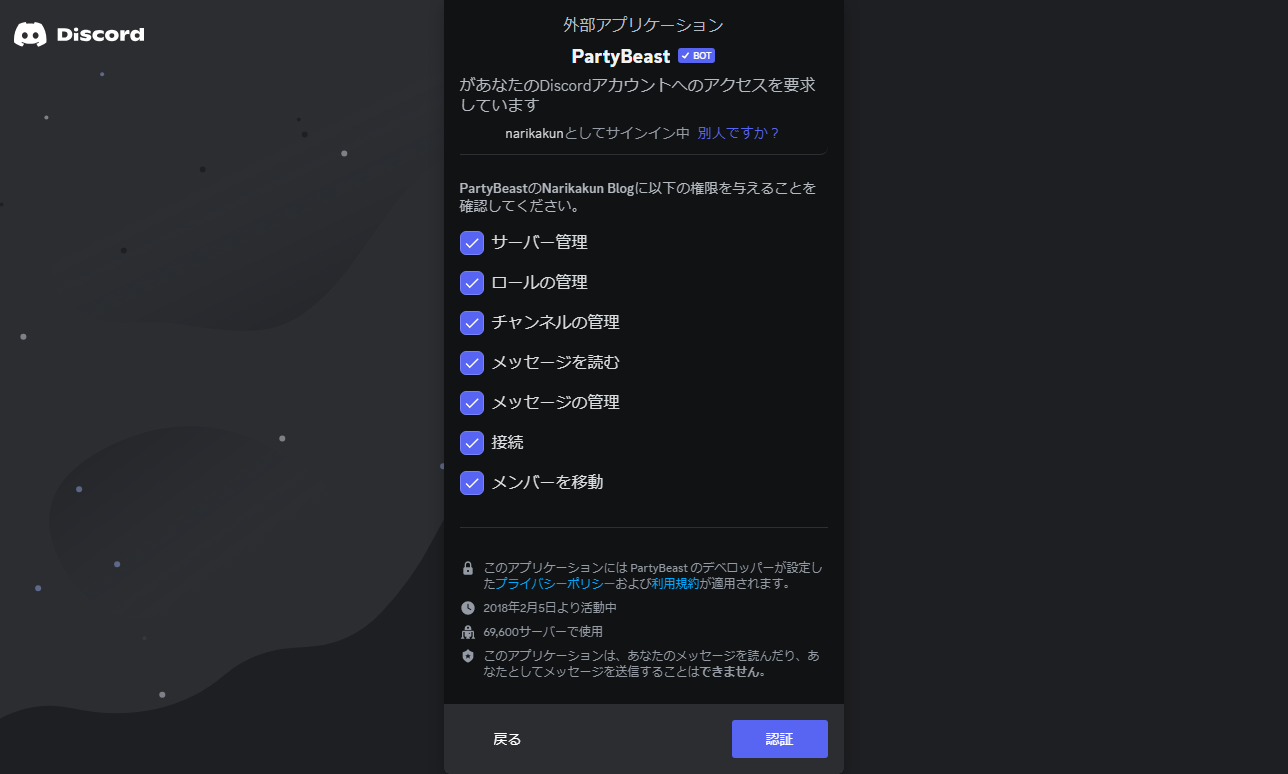Click the PartyBeast application name
The image size is (1288, 774).
(619, 55)
